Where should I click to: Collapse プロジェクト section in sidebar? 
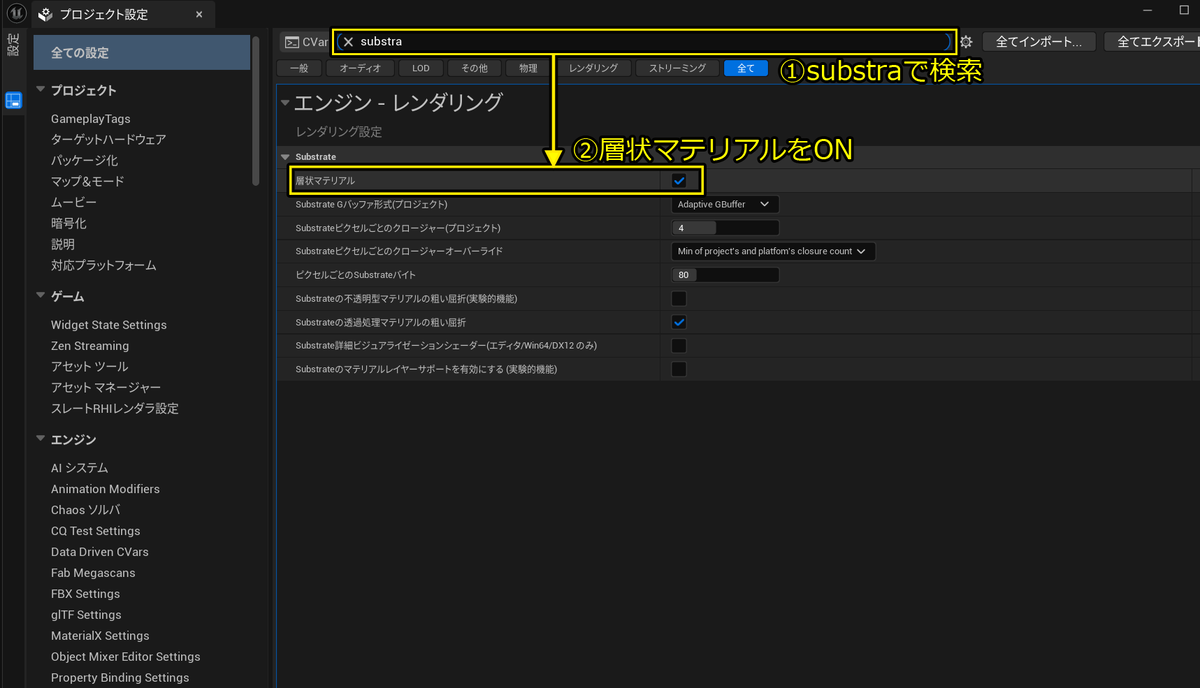click(x=41, y=90)
